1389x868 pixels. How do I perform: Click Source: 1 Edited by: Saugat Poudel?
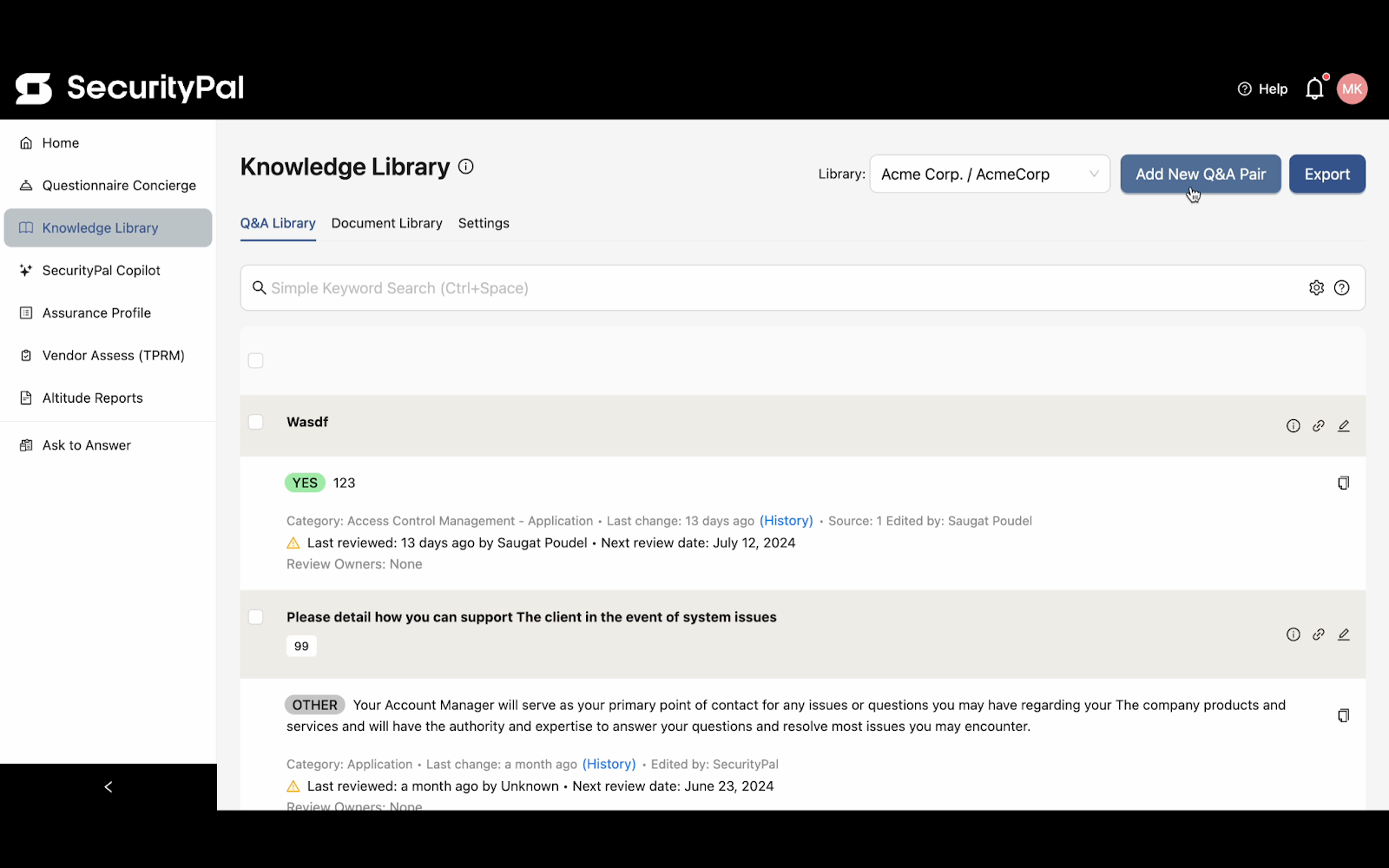click(x=930, y=521)
